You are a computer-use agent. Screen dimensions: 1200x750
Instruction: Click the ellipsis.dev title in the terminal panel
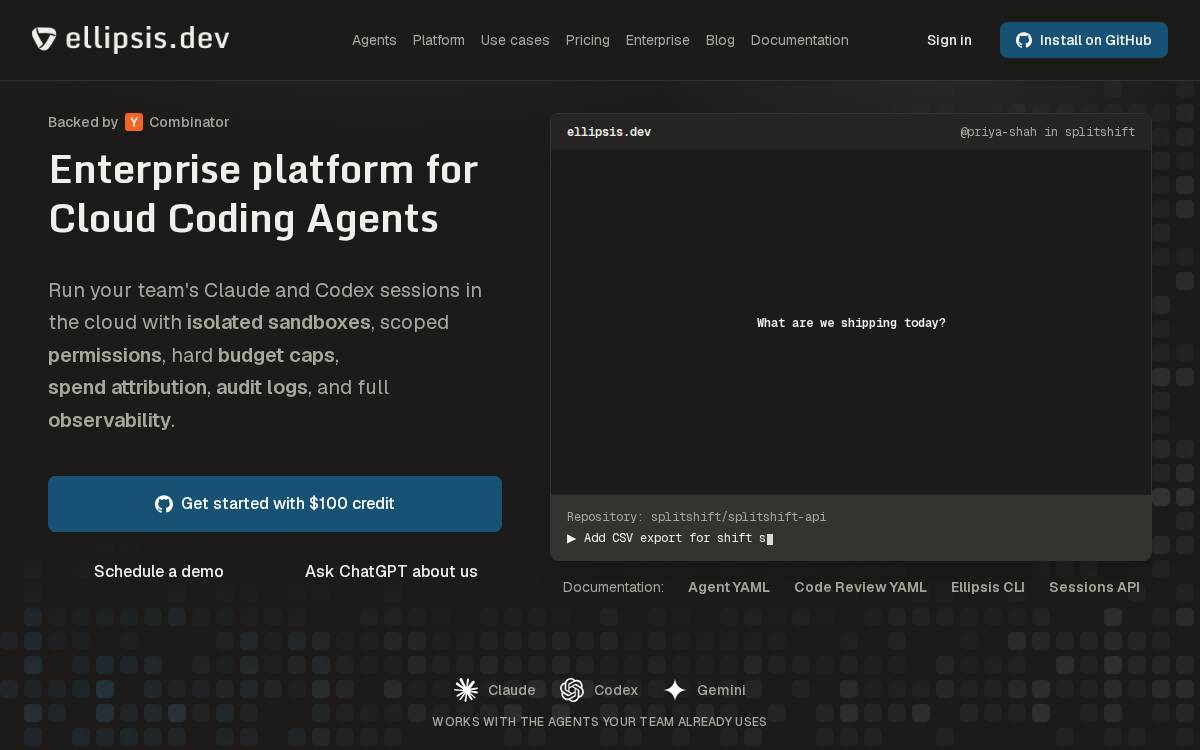[x=609, y=132]
